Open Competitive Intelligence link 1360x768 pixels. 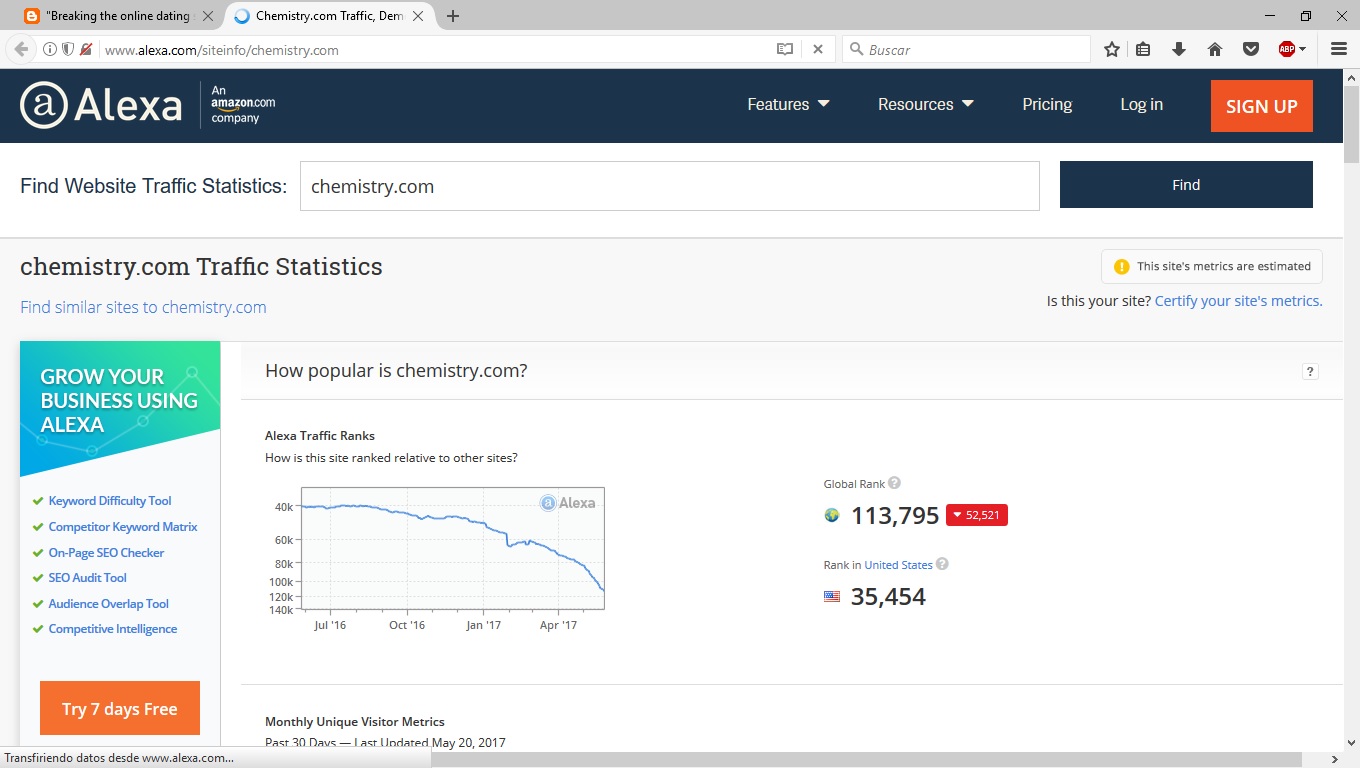(x=113, y=629)
